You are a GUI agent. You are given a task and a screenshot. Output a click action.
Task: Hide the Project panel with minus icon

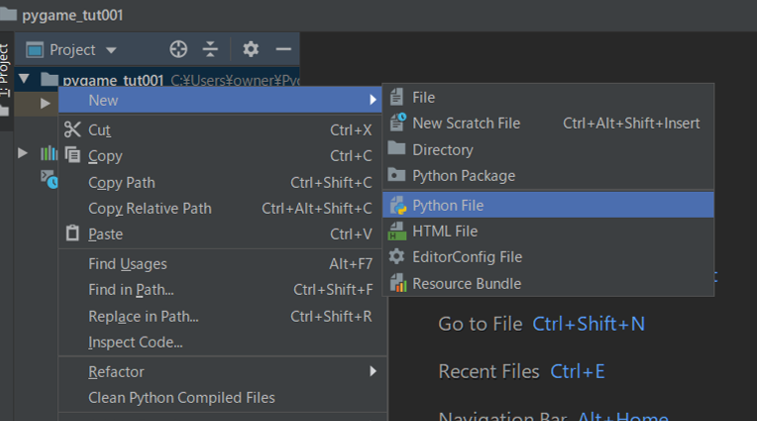(x=283, y=49)
